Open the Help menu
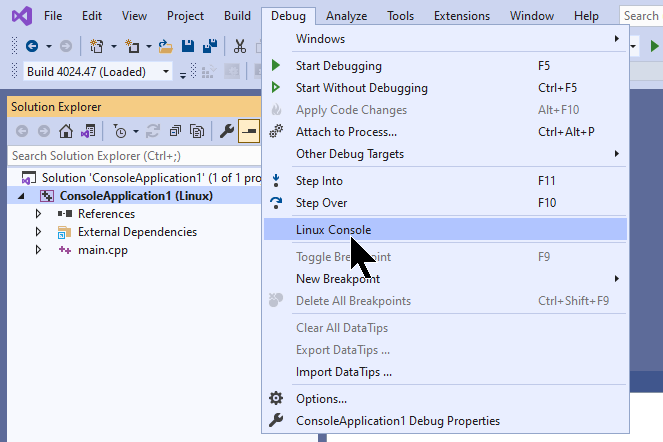663x442 pixels. (586, 16)
